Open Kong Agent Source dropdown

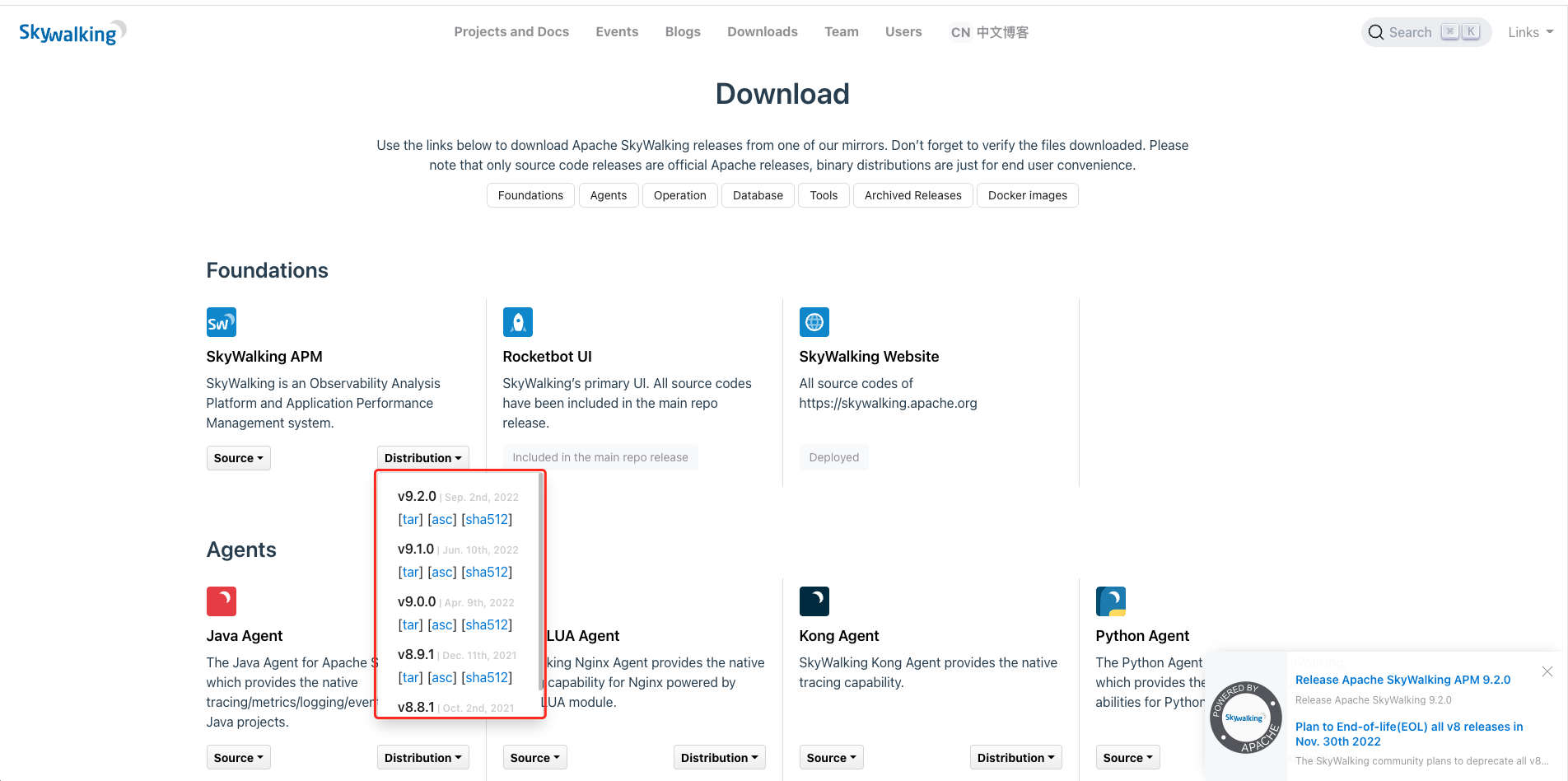tap(831, 758)
